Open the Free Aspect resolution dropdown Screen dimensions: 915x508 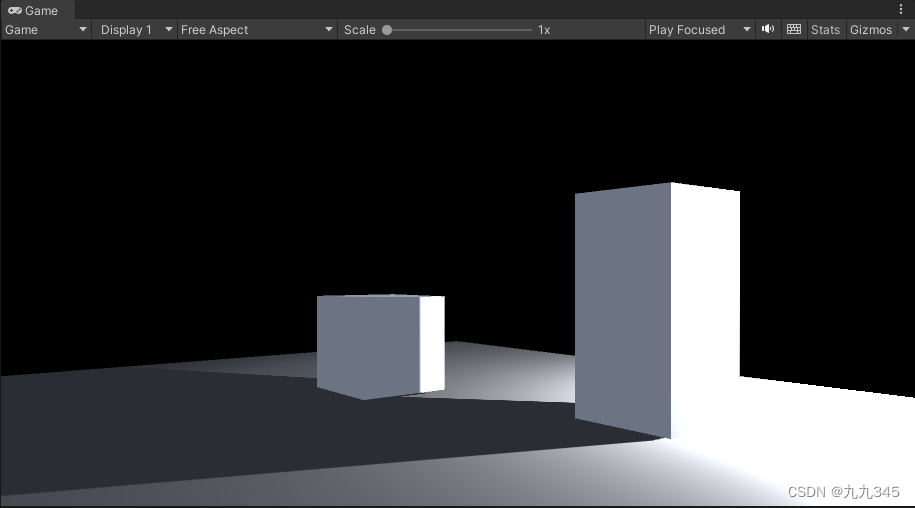click(x=257, y=30)
